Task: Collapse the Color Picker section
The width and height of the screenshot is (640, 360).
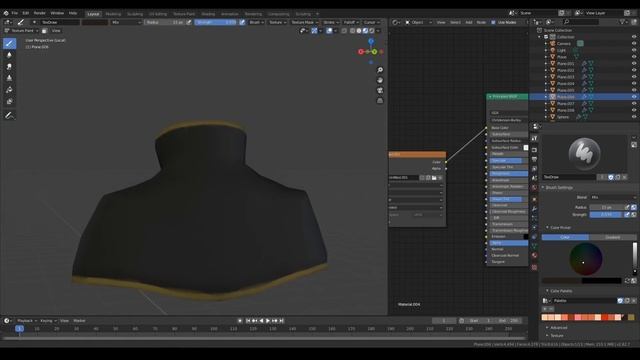Action: (560, 228)
